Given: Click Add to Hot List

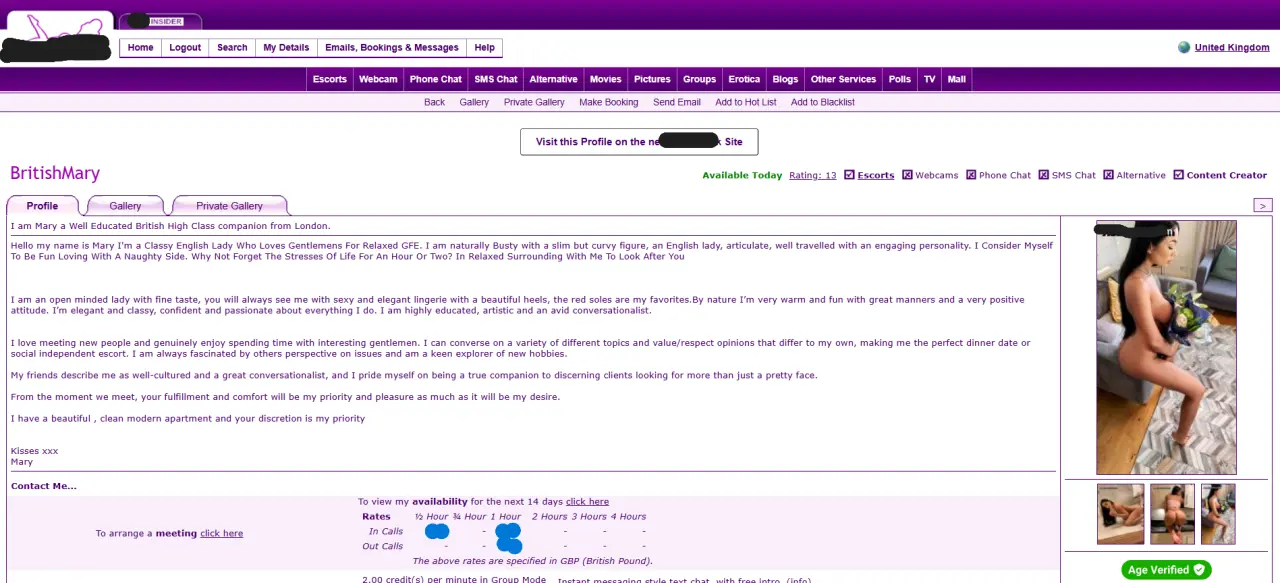Looking at the screenshot, I should click(746, 102).
